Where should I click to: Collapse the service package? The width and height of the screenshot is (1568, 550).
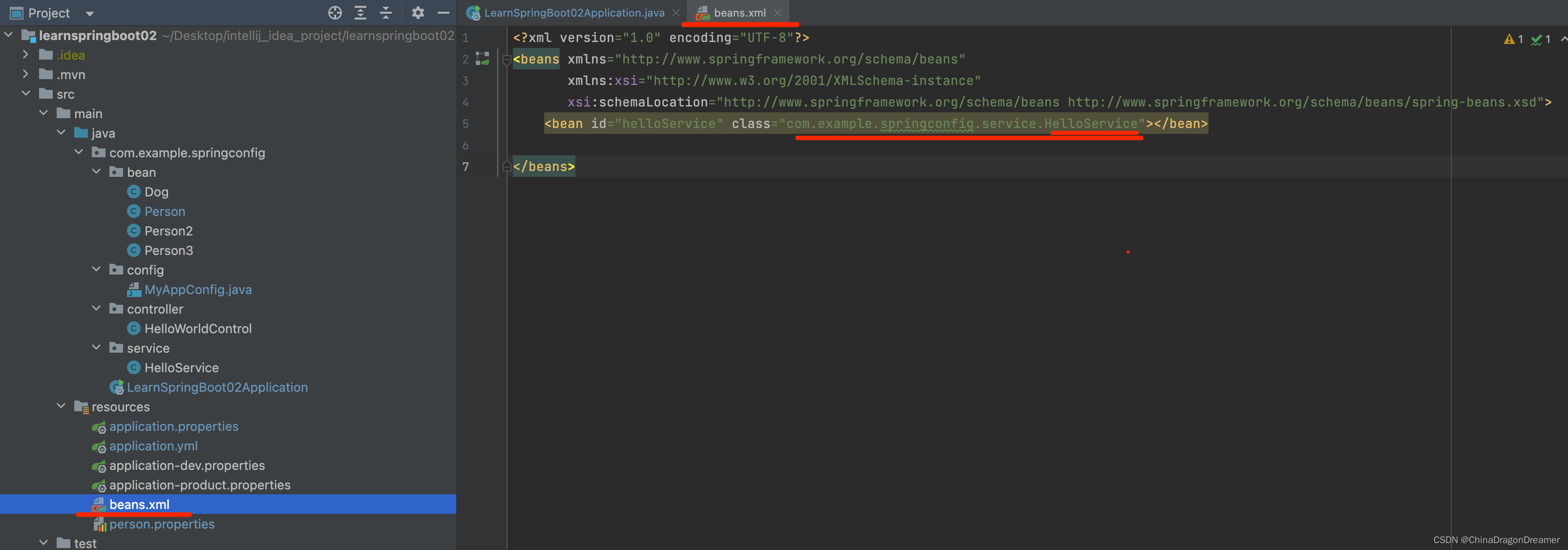96,347
